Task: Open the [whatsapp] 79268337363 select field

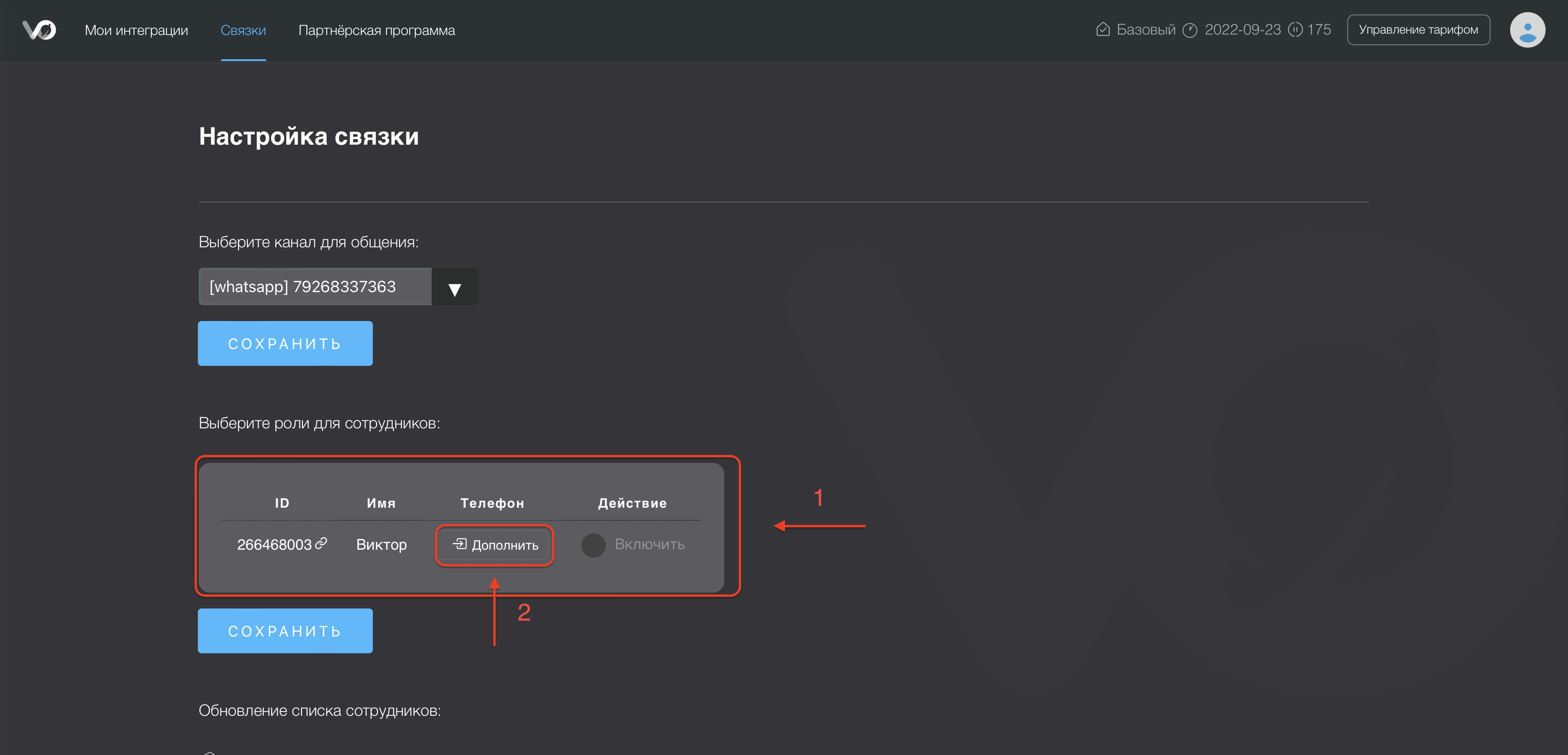Action: (315, 287)
